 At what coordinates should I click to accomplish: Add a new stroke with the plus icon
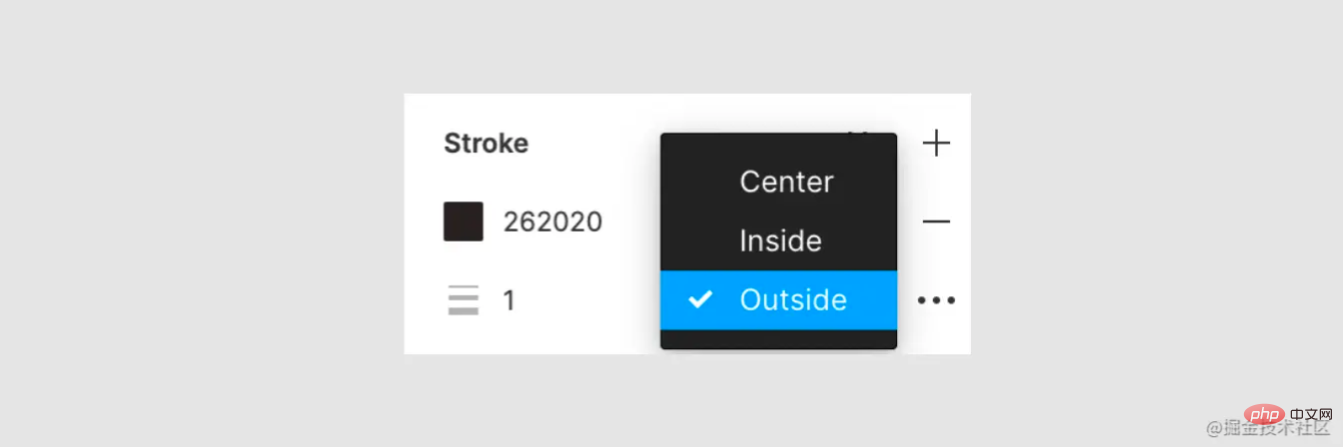point(936,144)
